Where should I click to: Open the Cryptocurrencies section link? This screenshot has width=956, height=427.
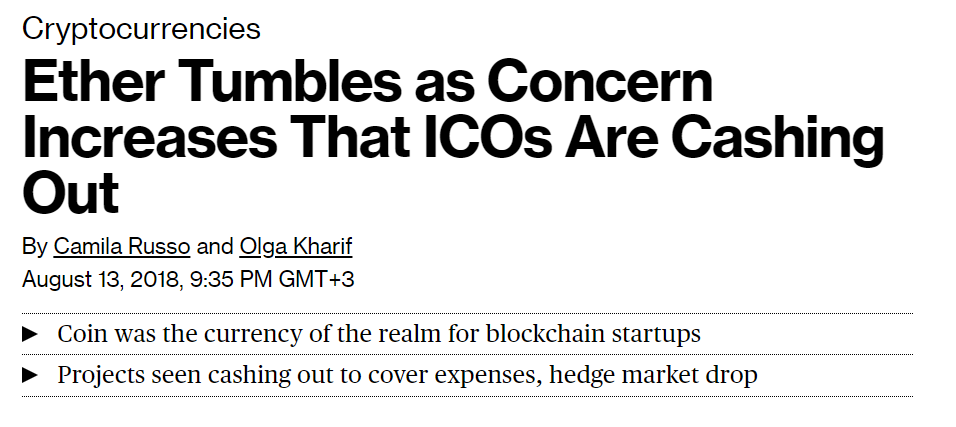point(141,30)
